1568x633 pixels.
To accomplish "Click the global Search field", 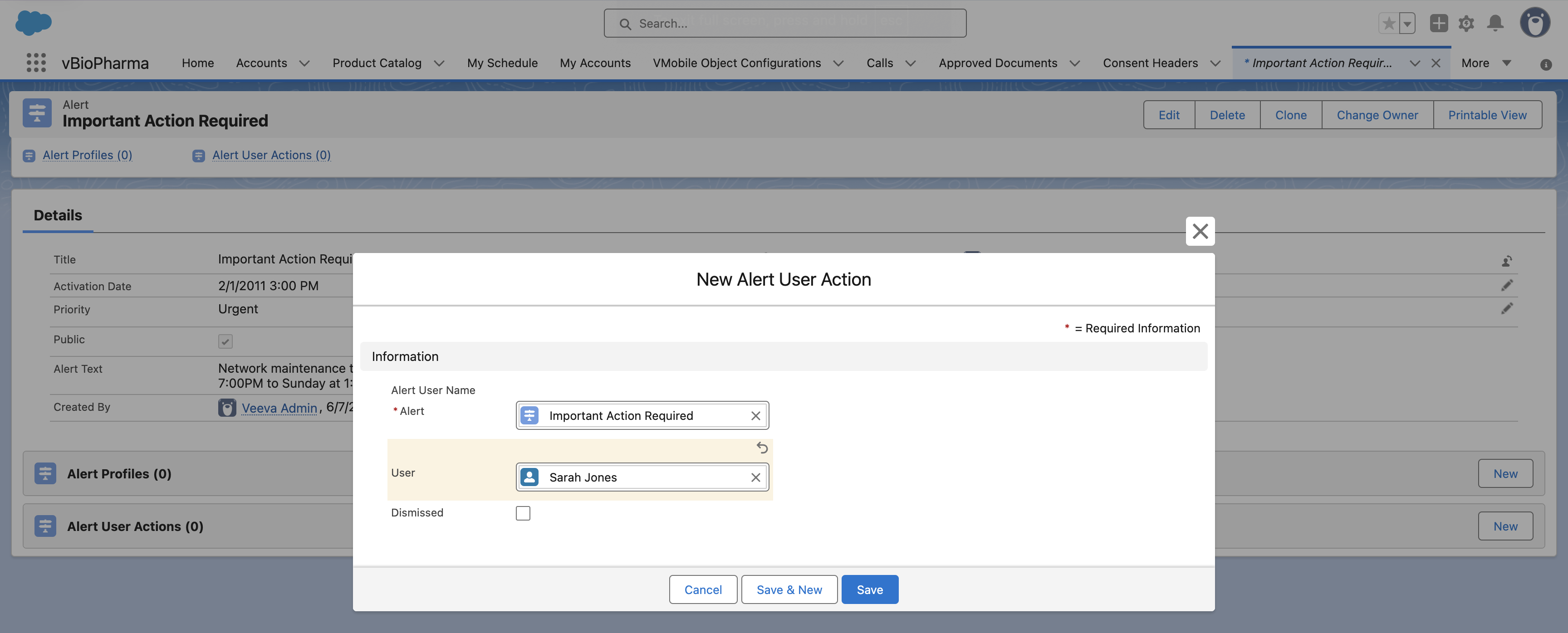I will point(784,23).
